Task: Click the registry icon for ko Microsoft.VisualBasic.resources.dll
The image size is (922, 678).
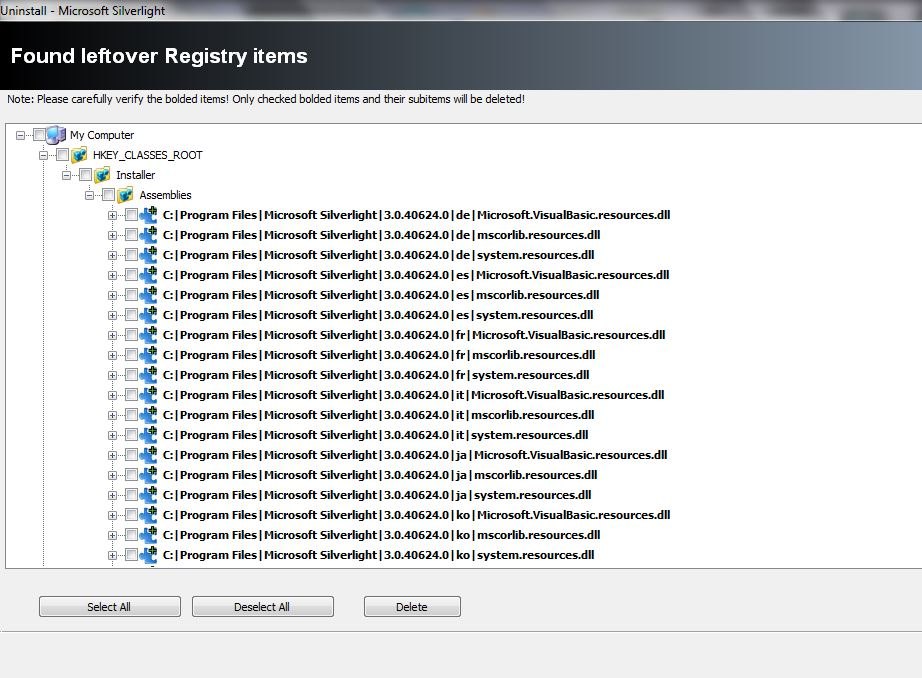Action: (x=148, y=515)
